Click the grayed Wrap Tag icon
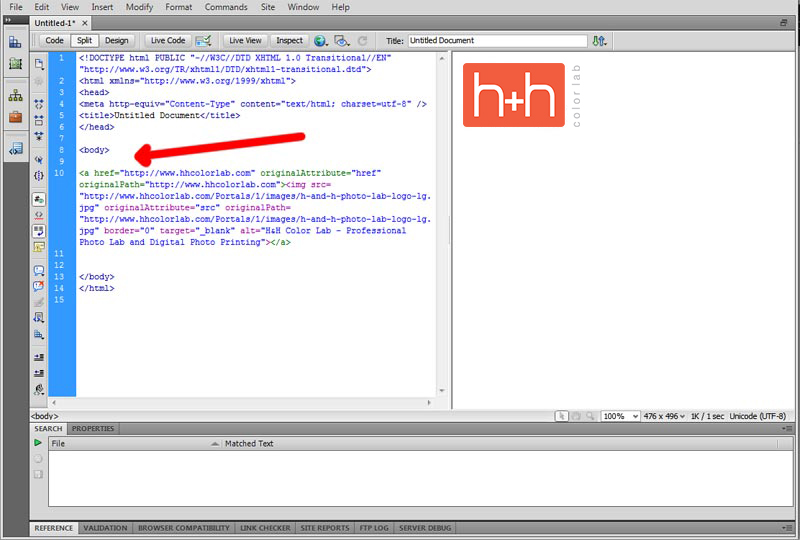This screenshot has height=540, width=800. 39,302
